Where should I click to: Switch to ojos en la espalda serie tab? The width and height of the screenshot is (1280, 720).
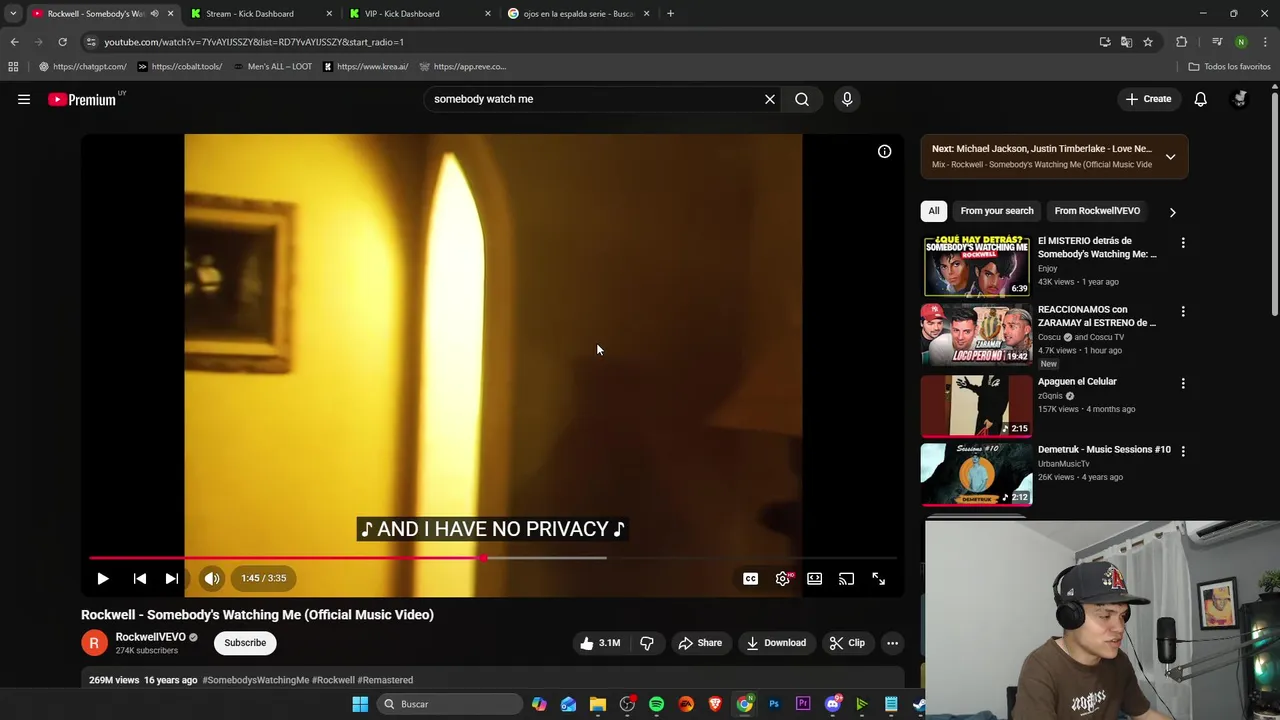578,14
